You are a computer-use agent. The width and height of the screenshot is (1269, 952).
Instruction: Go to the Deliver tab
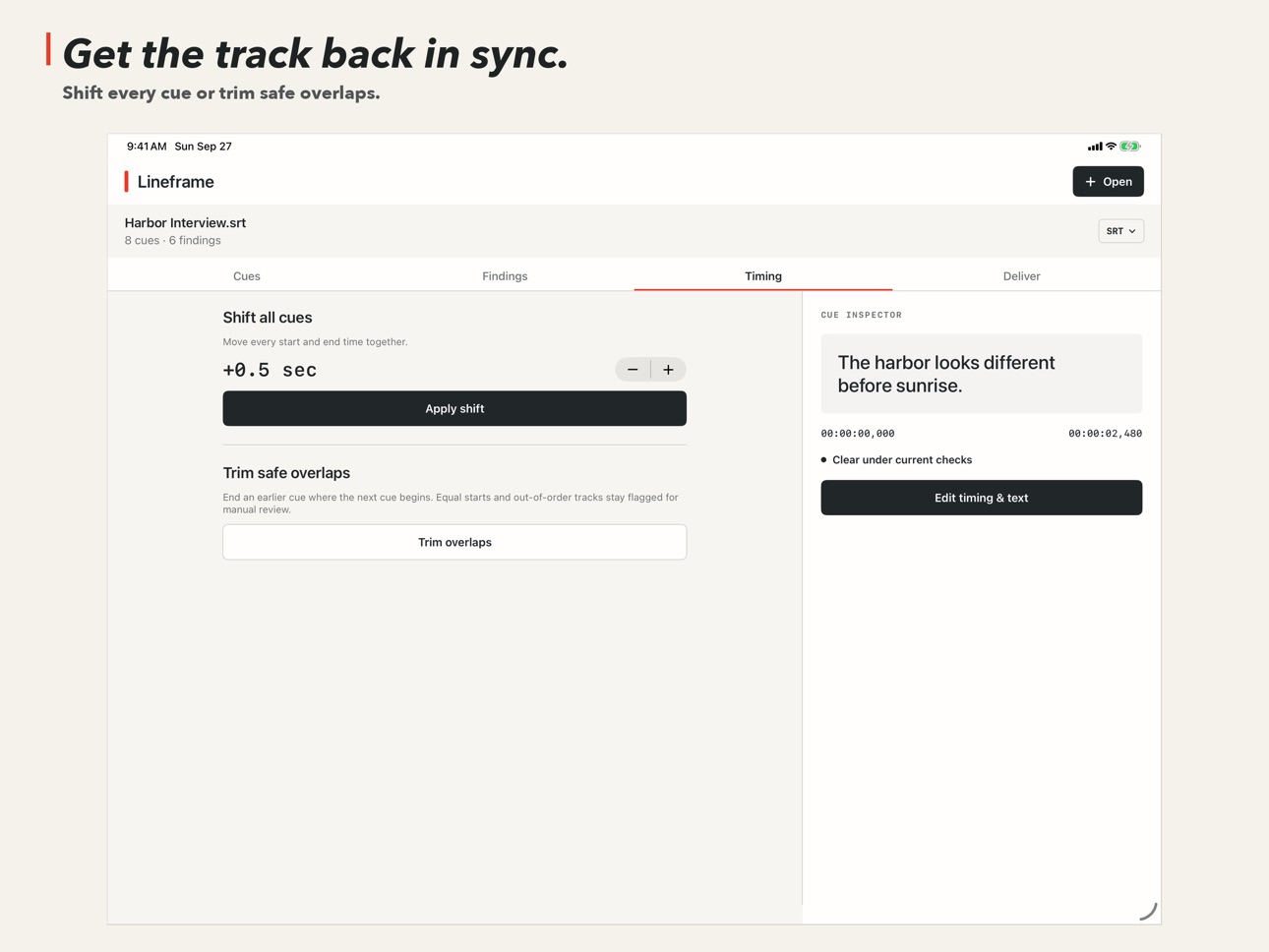coord(1021,276)
